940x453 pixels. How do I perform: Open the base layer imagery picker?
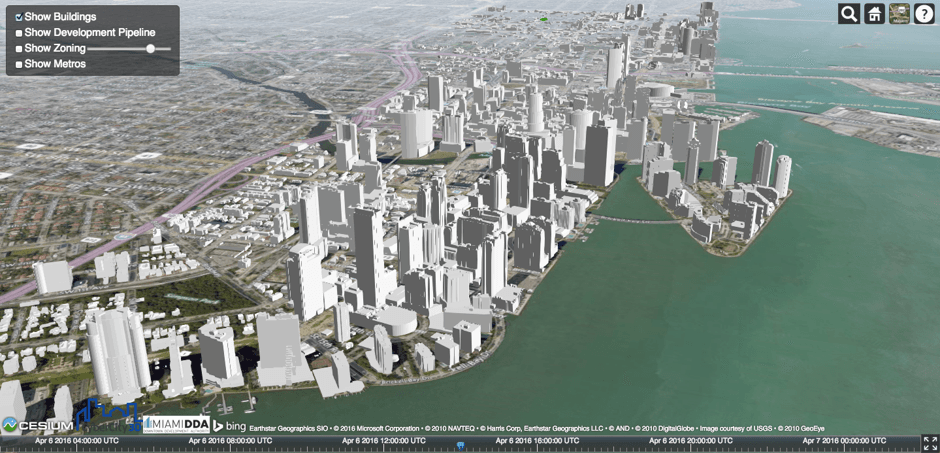(899, 14)
